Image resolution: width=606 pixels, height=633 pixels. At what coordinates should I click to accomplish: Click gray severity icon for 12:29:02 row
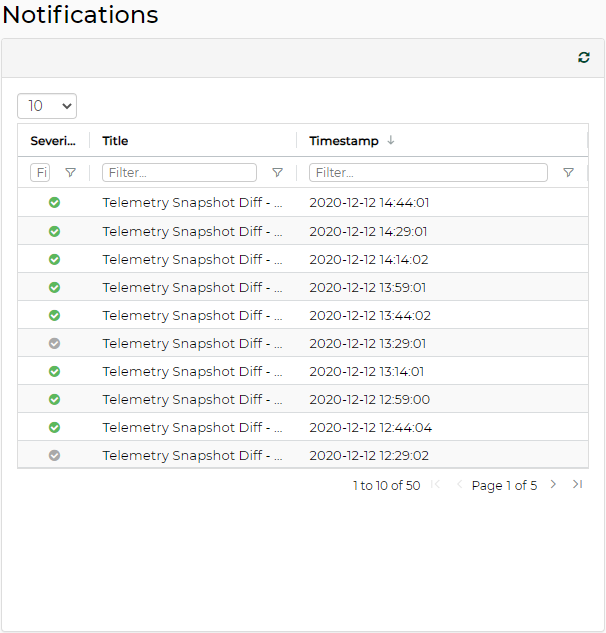pyautogui.click(x=54, y=455)
